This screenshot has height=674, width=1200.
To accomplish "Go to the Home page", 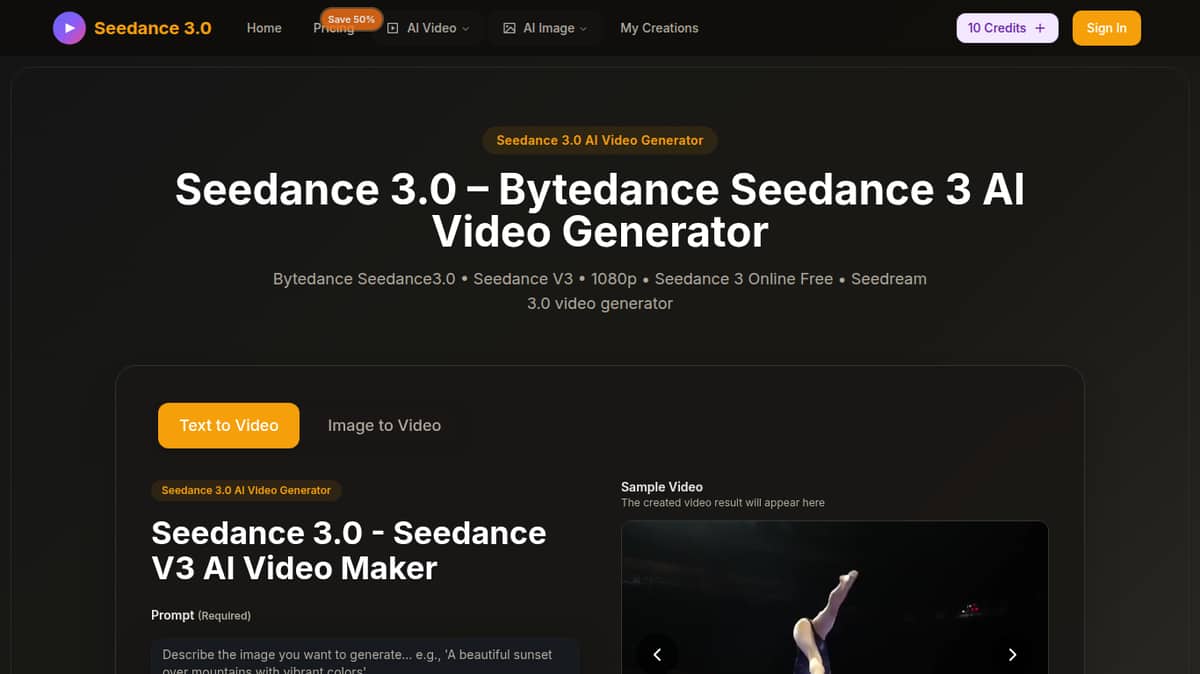I will pyautogui.click(x=264, y=28).
